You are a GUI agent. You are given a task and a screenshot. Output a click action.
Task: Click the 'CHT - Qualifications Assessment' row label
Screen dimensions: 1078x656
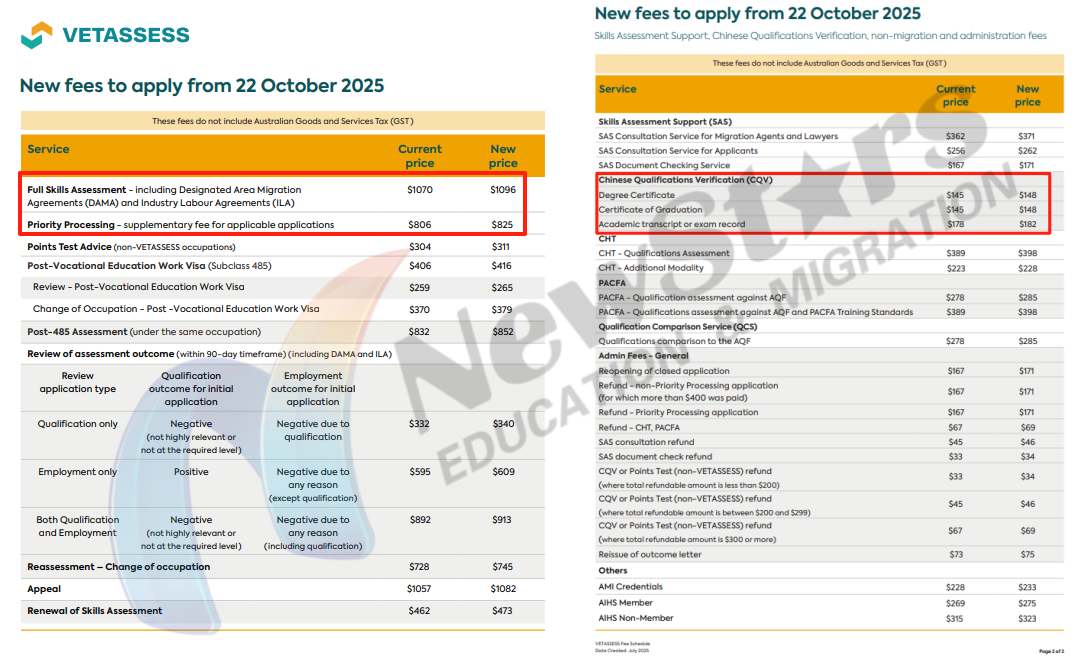click(x=664, y=254)
